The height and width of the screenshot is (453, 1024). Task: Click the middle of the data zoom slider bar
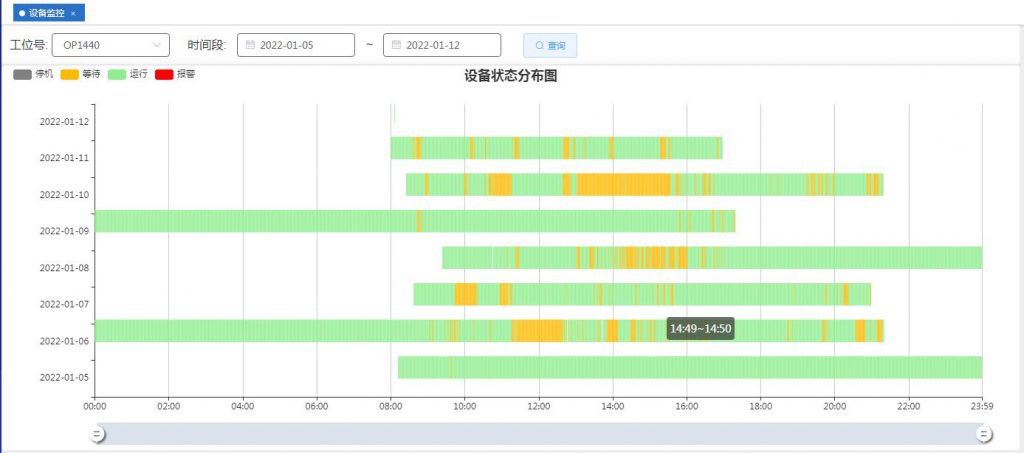539,433
